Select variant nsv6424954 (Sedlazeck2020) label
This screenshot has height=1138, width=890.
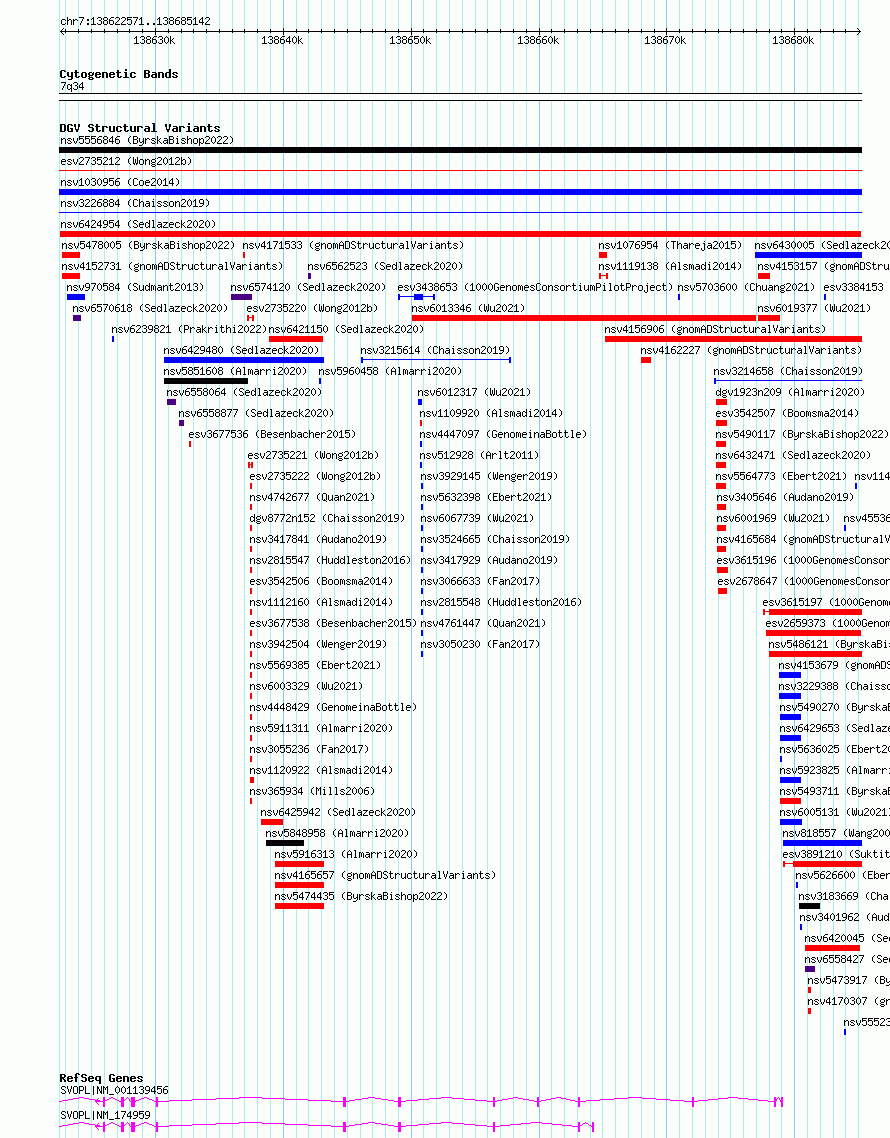[x=138, y=224]
